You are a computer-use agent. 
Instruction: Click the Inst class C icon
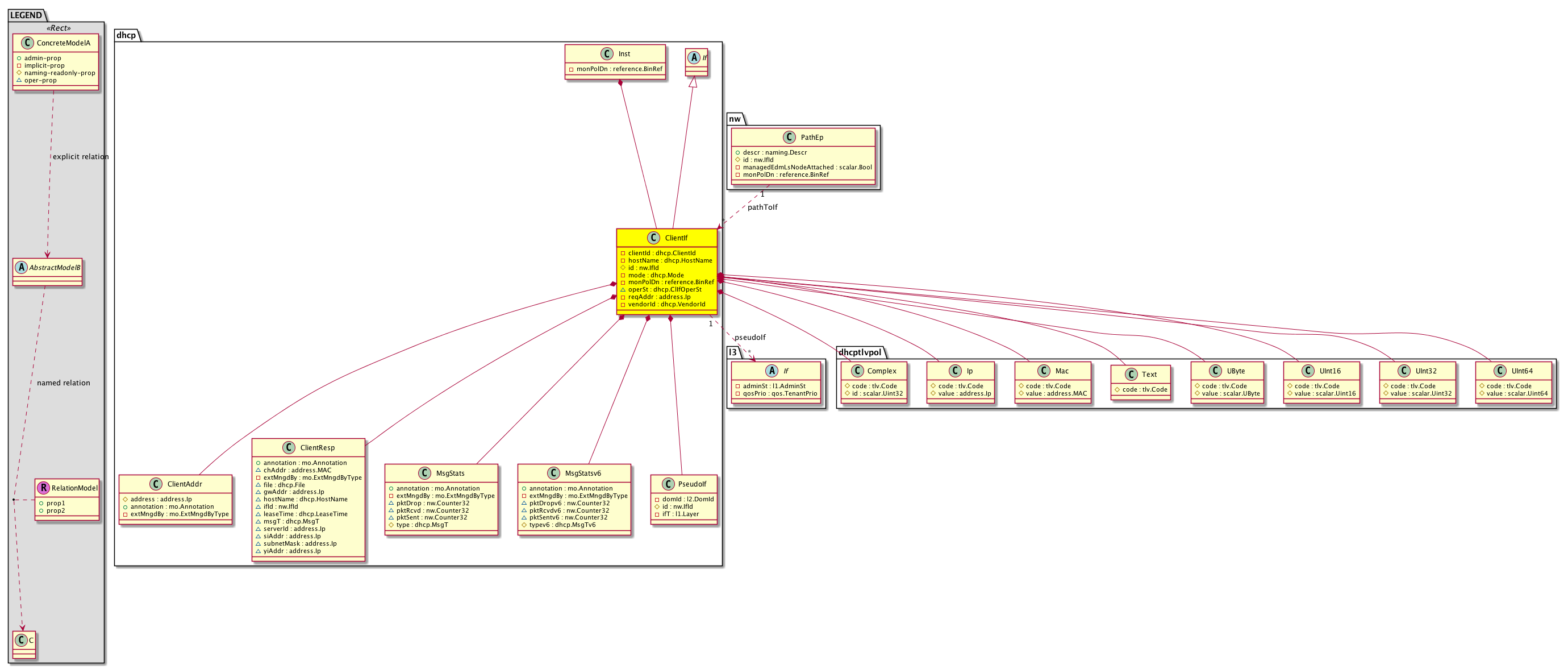point(606,53)
